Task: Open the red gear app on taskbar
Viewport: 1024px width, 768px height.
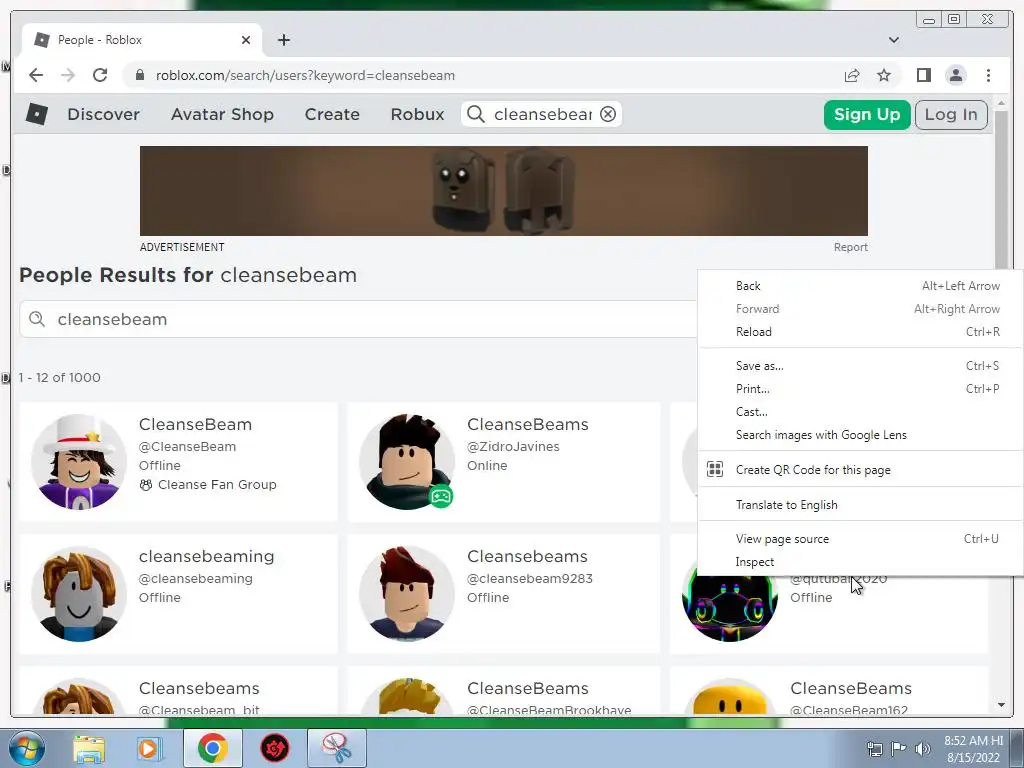Action: [x=275, y=748]
